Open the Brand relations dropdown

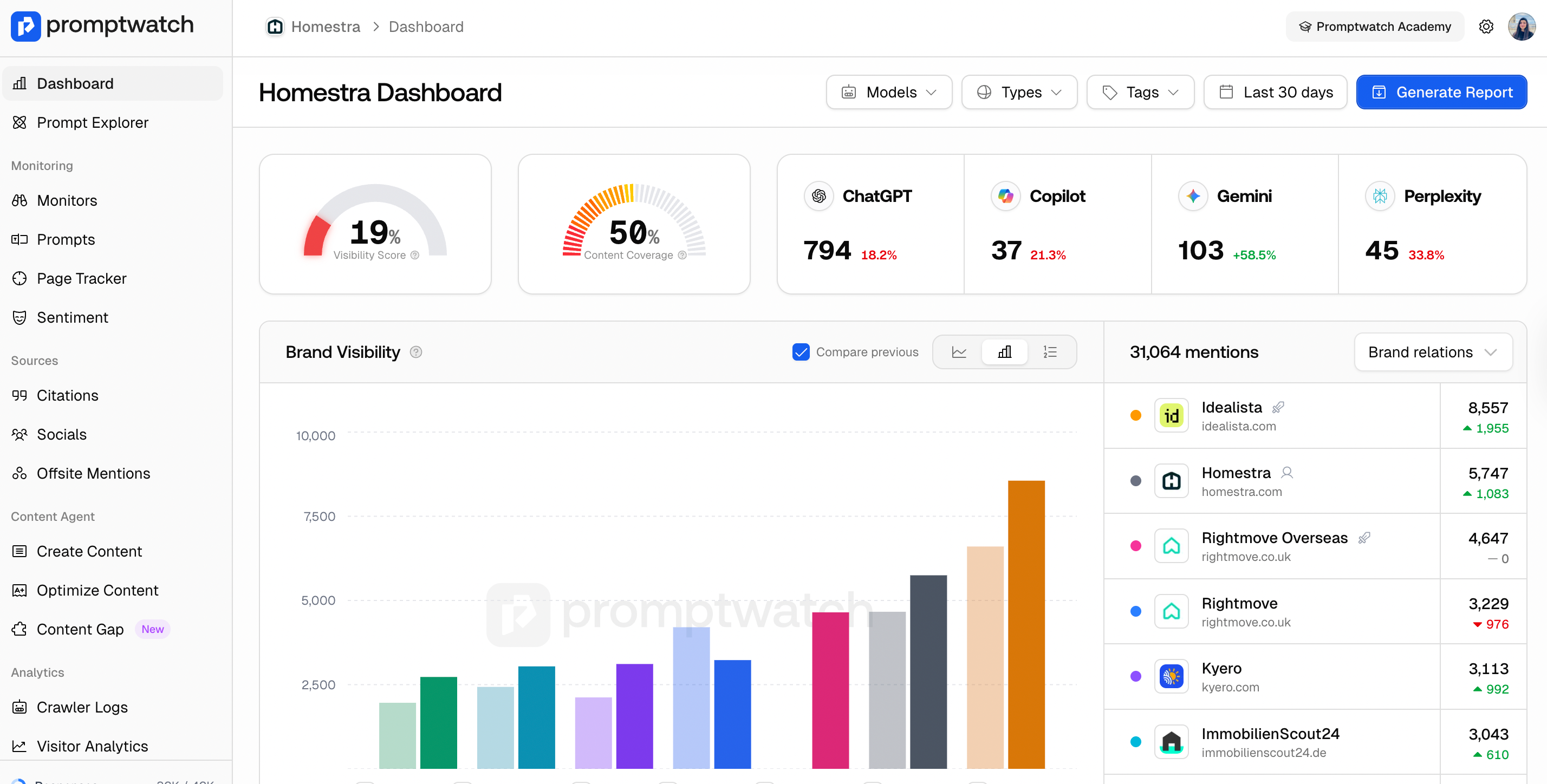pos(1433,352)
